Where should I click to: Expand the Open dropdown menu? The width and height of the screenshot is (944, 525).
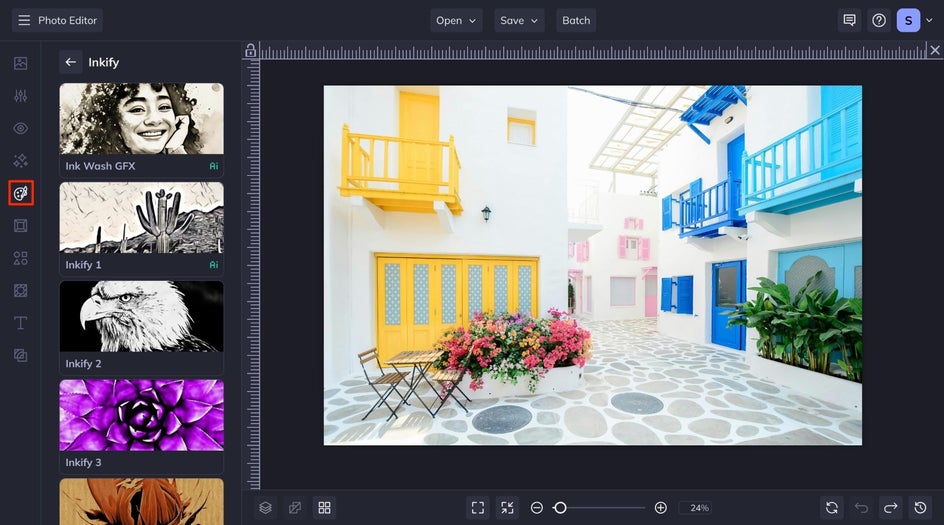[456, 20]
